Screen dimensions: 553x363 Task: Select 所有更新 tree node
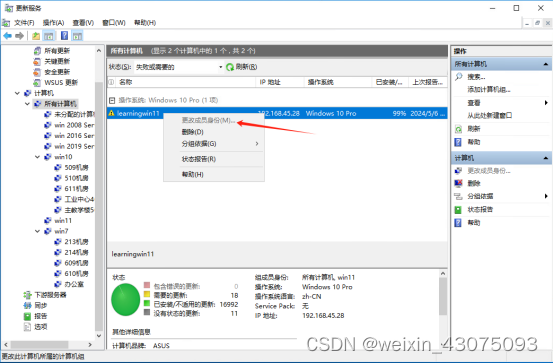coord(57,51)
